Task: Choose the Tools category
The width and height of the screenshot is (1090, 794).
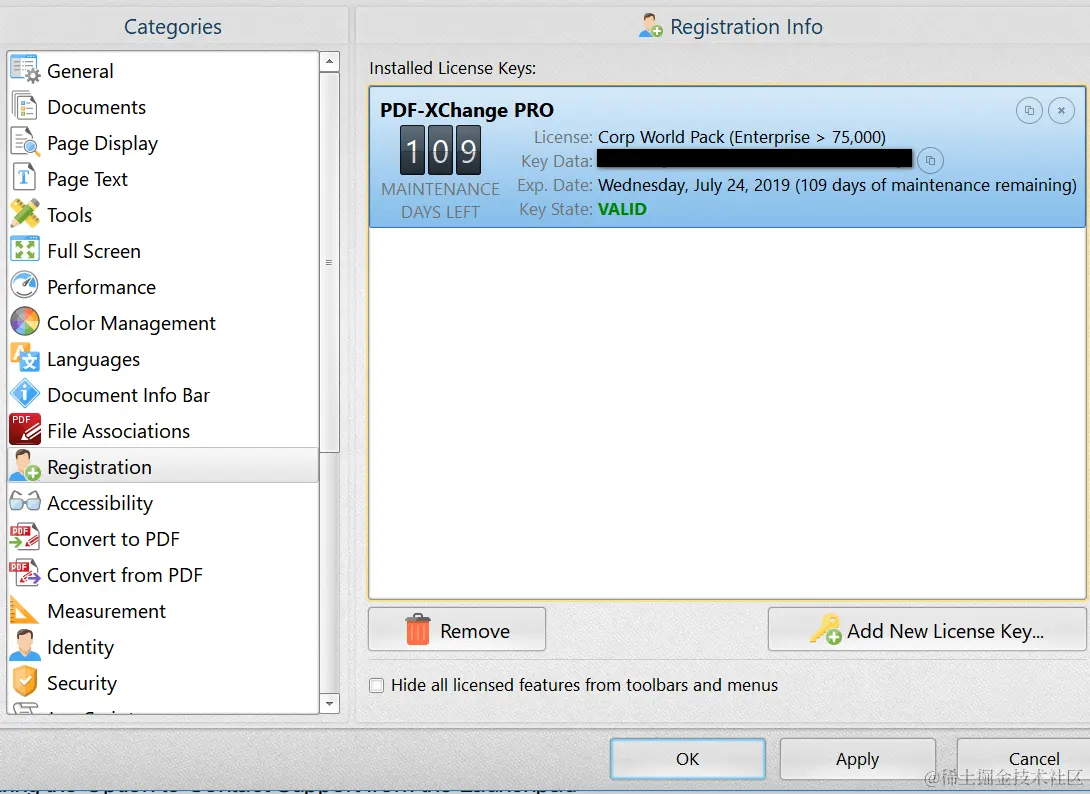Action: coord(163,215)
